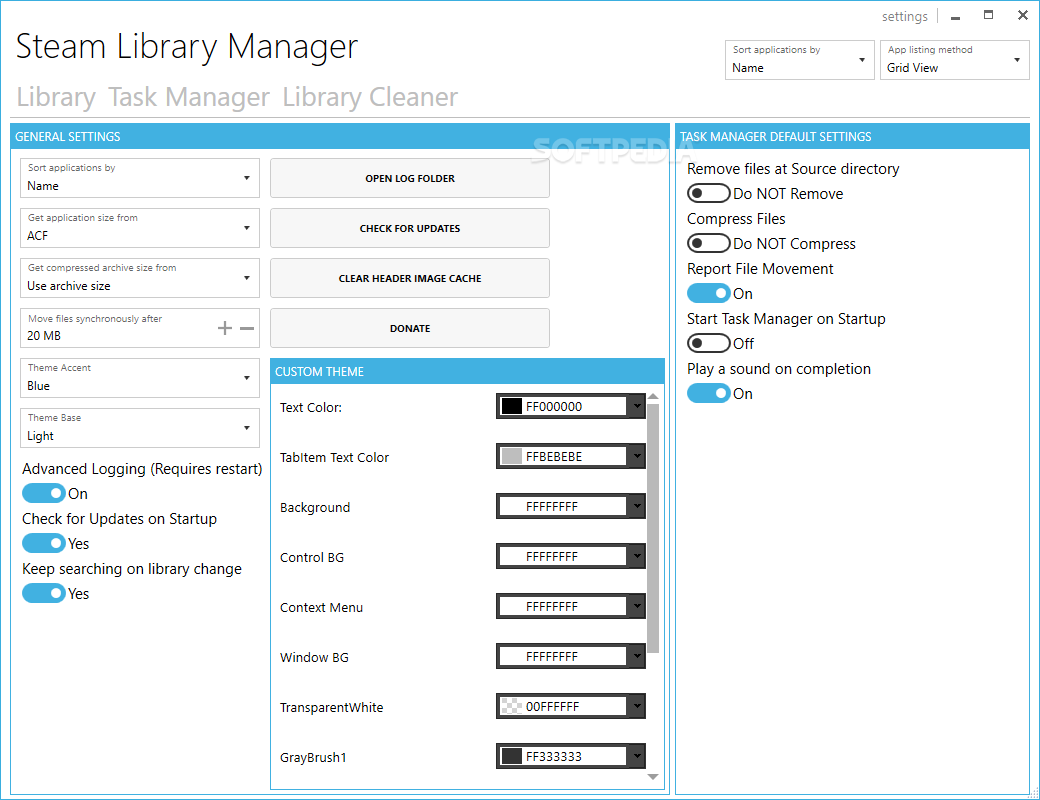Image resolution: width=1040 pixels, height=800 pixels.
Task: Click Clear Header Image Cache button
Action: (410, 278)
